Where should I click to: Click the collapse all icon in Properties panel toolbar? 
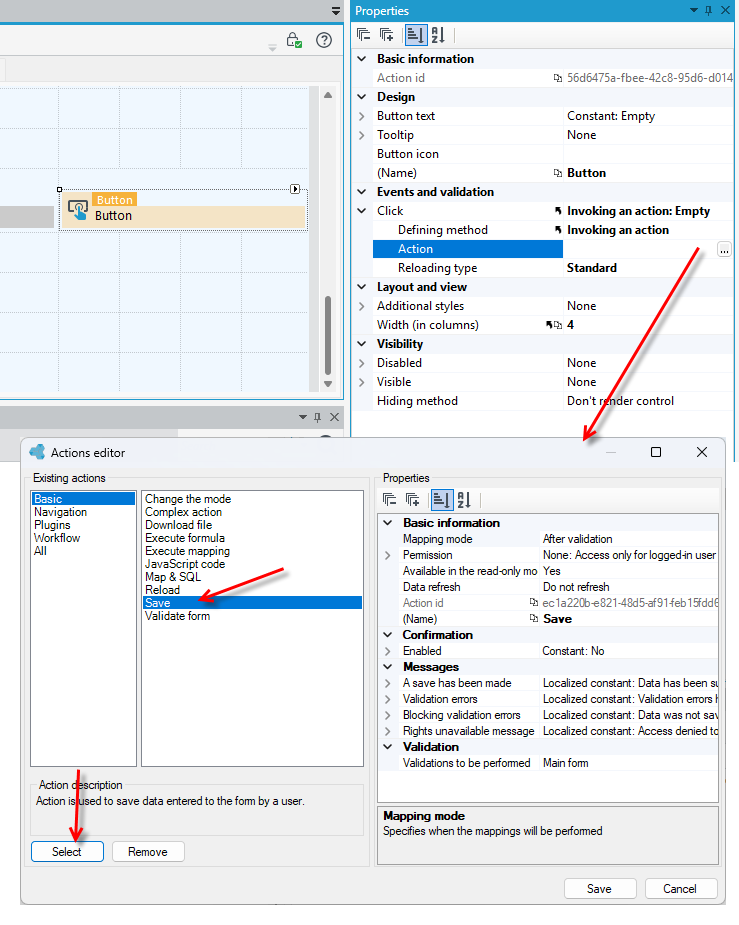(x=364, y=35)
